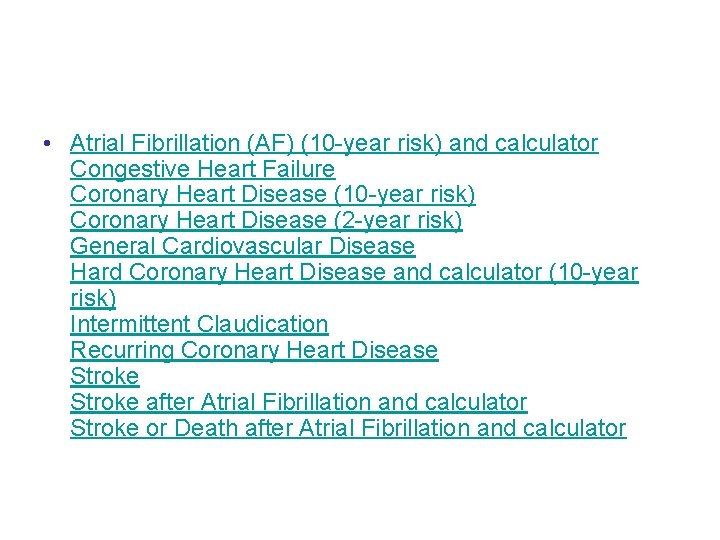Image resolution: width=720 pixels, height=540 pixels.
Task: Click '(2-year risk)' text in Coronary Heart Disease link
Action: tap(398, 220)
